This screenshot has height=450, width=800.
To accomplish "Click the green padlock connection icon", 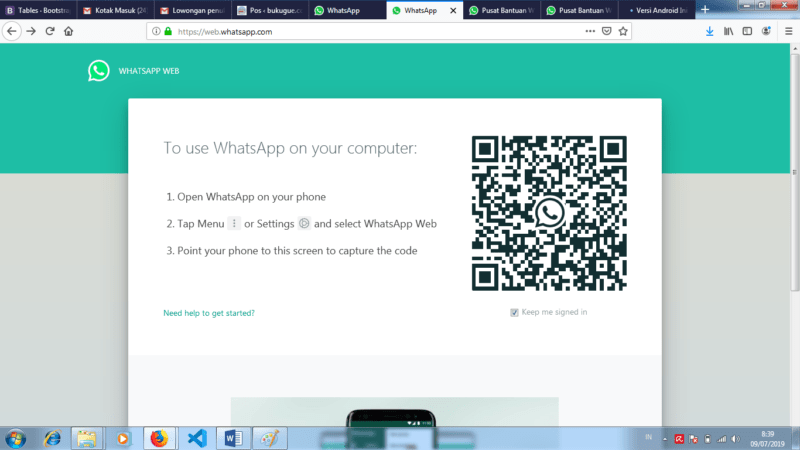I will [x=168, y=31].
